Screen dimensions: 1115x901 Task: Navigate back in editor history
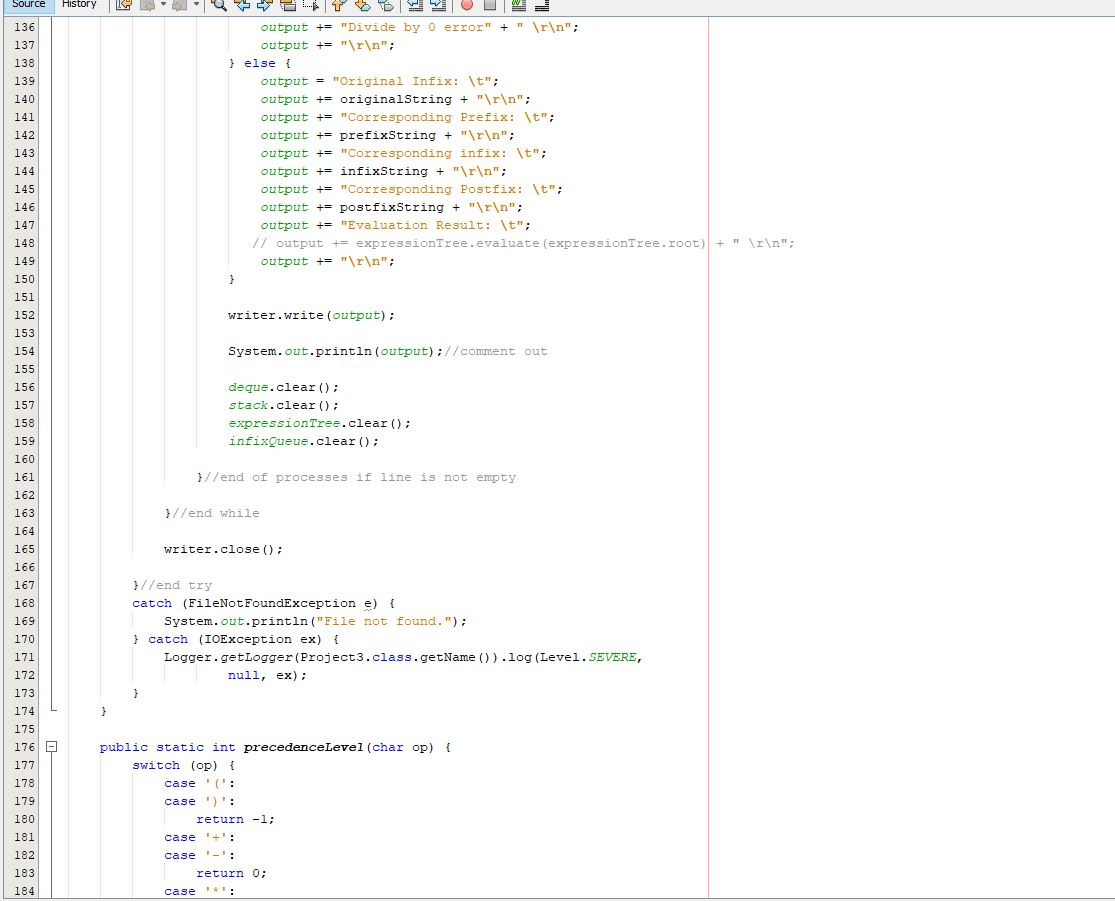click(x=147, y=5)
